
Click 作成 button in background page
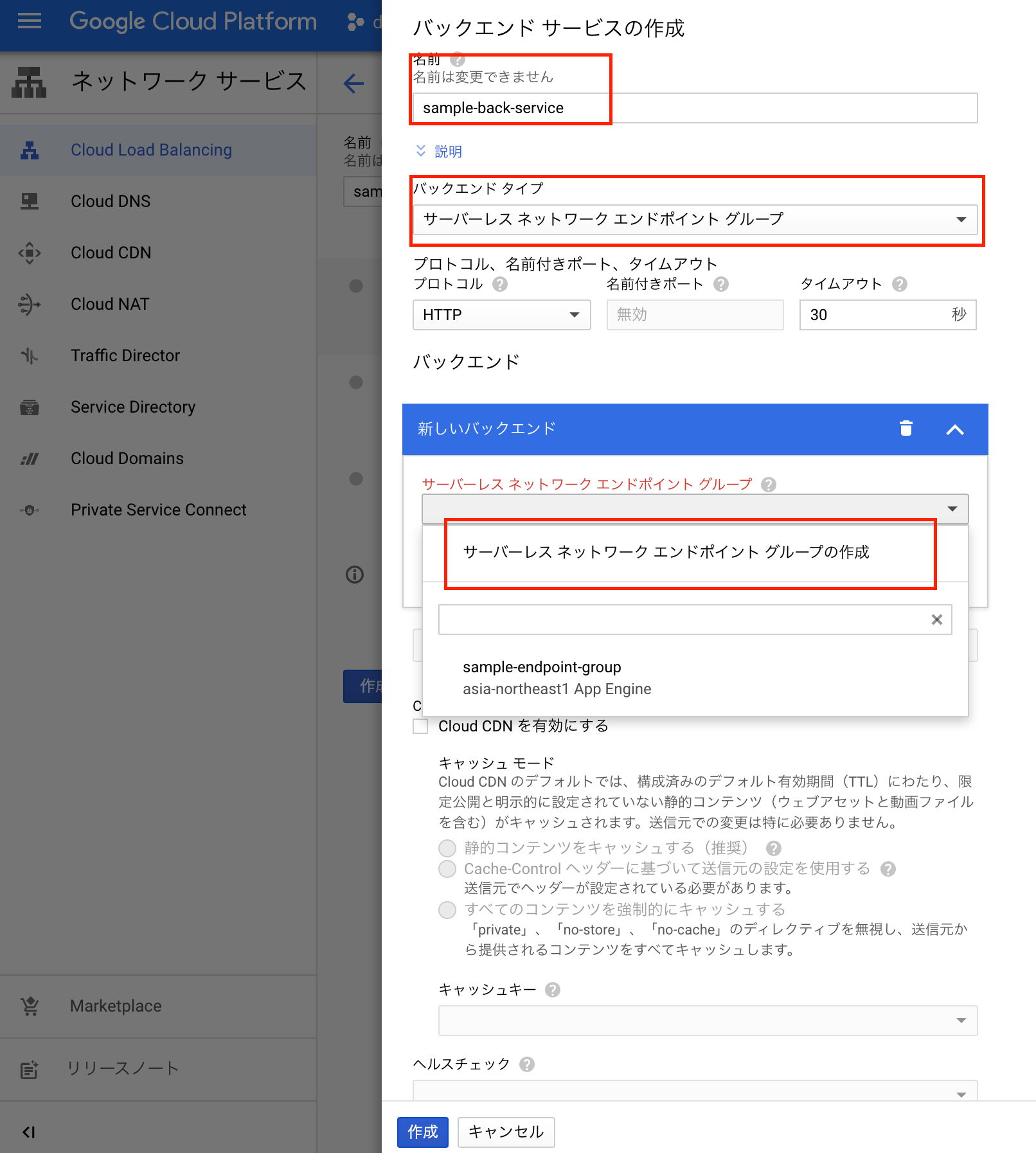coord(363,686)
